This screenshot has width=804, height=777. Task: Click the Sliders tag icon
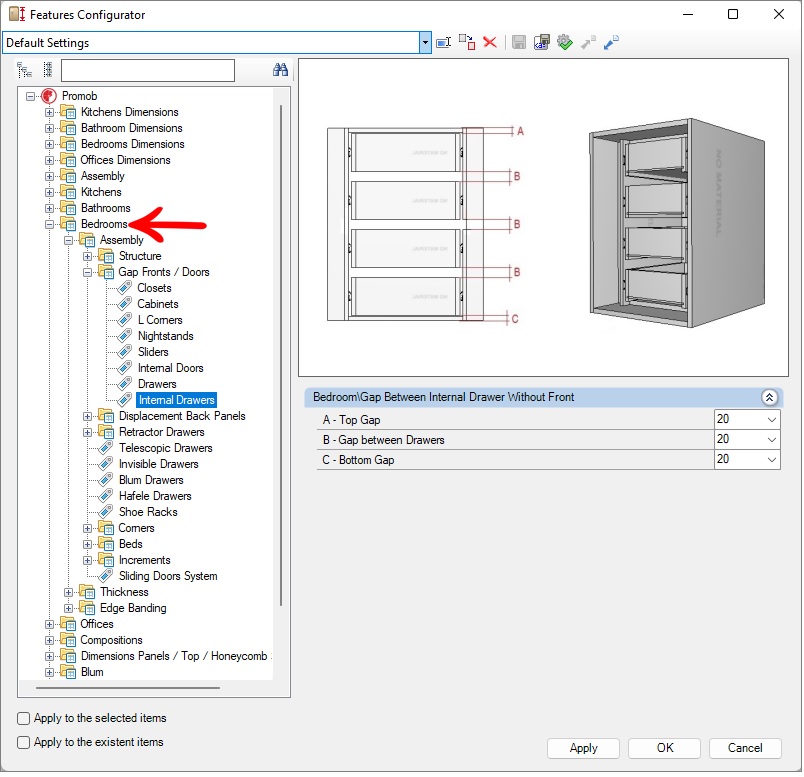click(125, 352)
